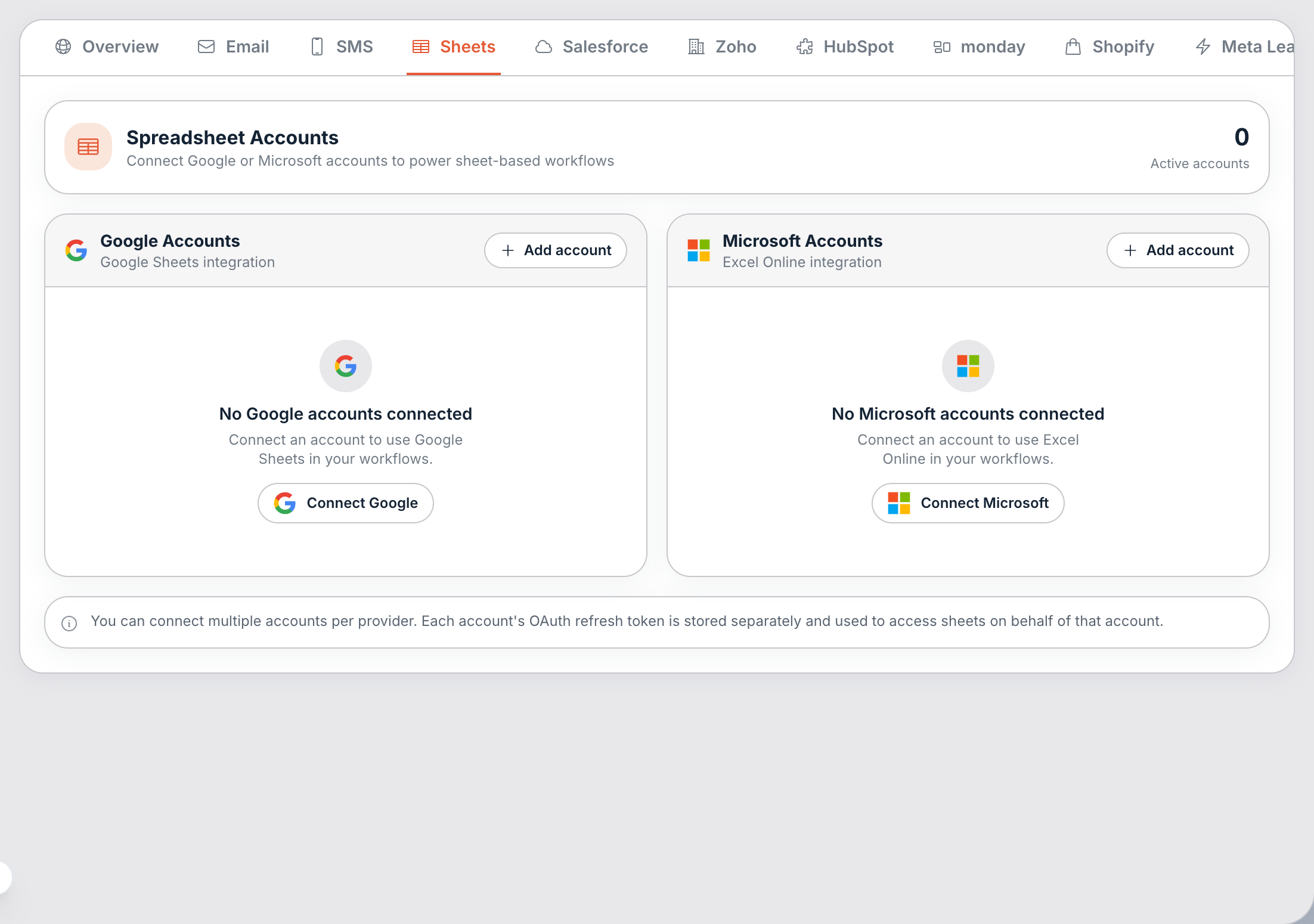Open the Zoho tab
This screenshot has width=1314, height=924.
click(722, 46)
